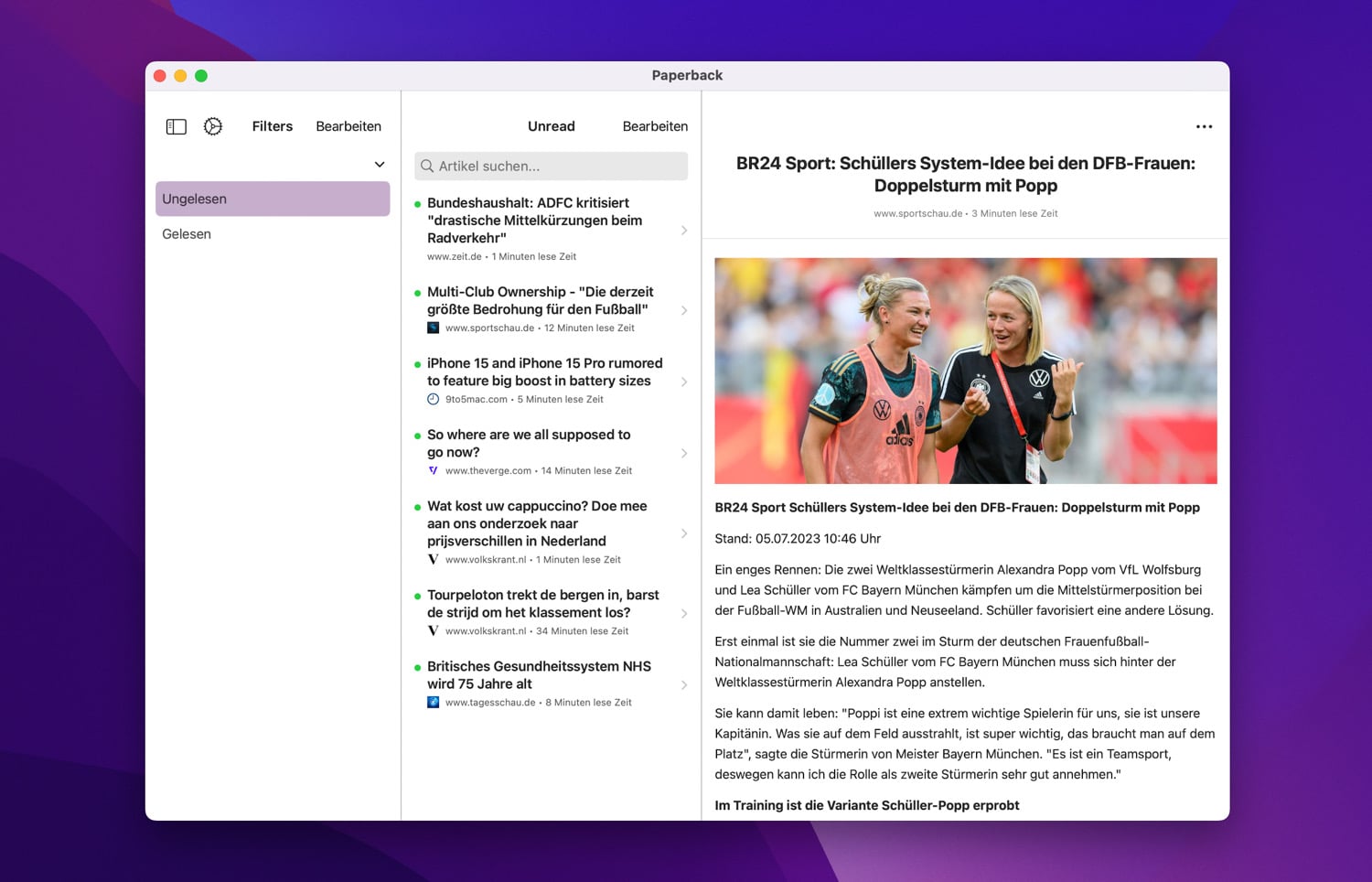Click the tagesschau favicon on NHS article

[434, 703]
